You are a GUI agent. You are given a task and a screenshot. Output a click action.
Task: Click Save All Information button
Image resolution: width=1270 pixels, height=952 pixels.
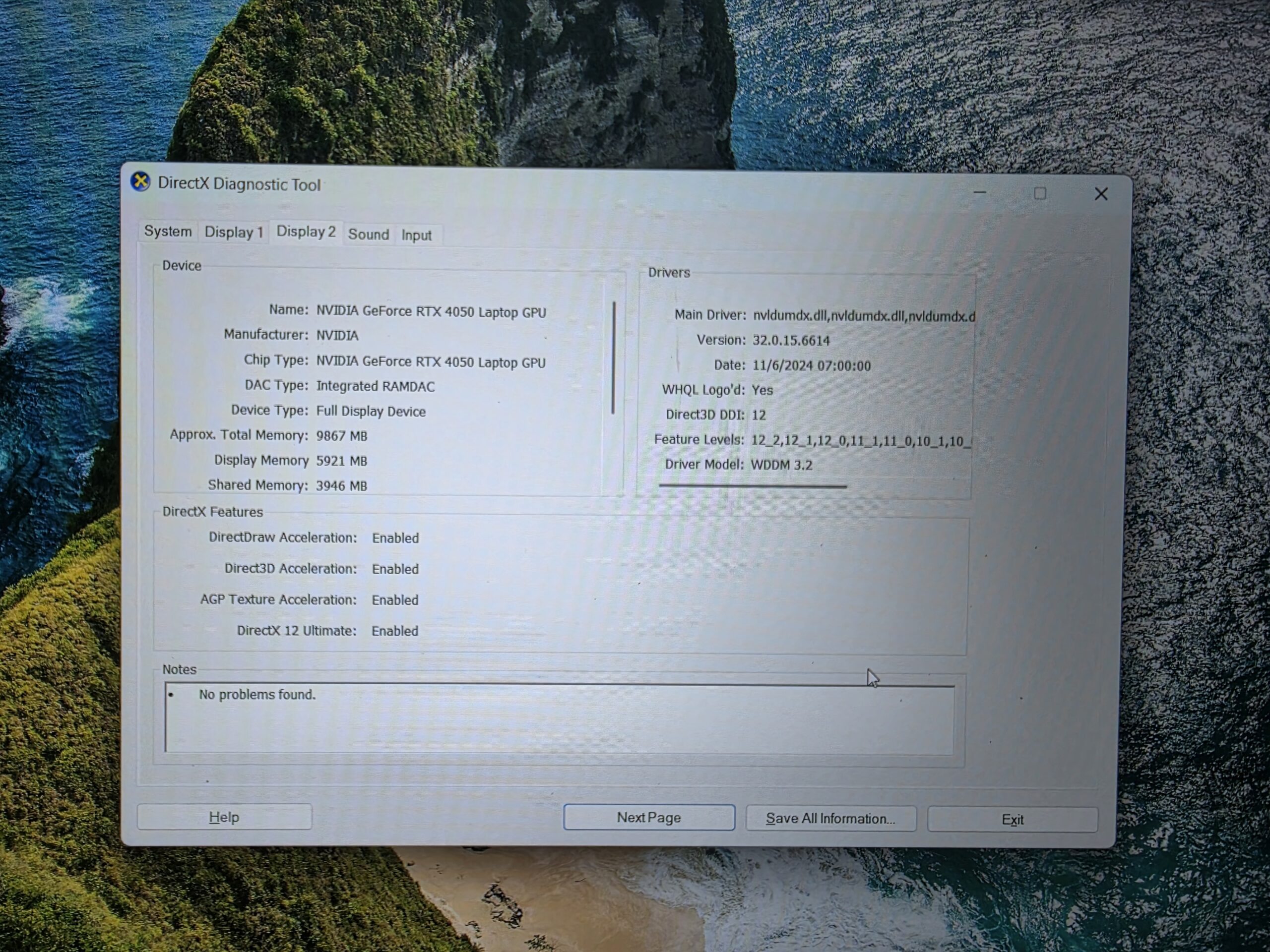coord(831,818)
